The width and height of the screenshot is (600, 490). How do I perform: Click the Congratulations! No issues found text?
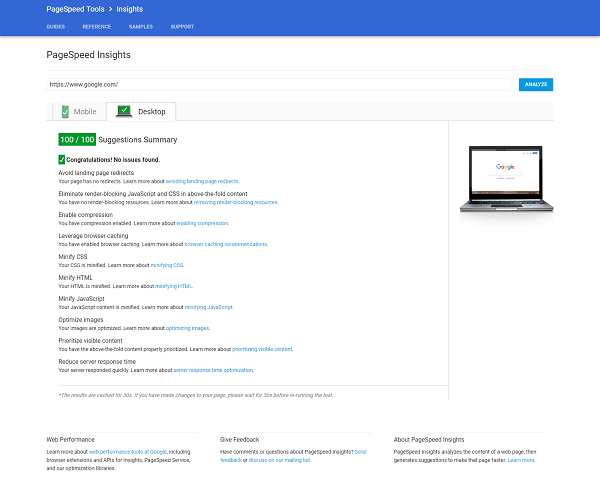113,160
